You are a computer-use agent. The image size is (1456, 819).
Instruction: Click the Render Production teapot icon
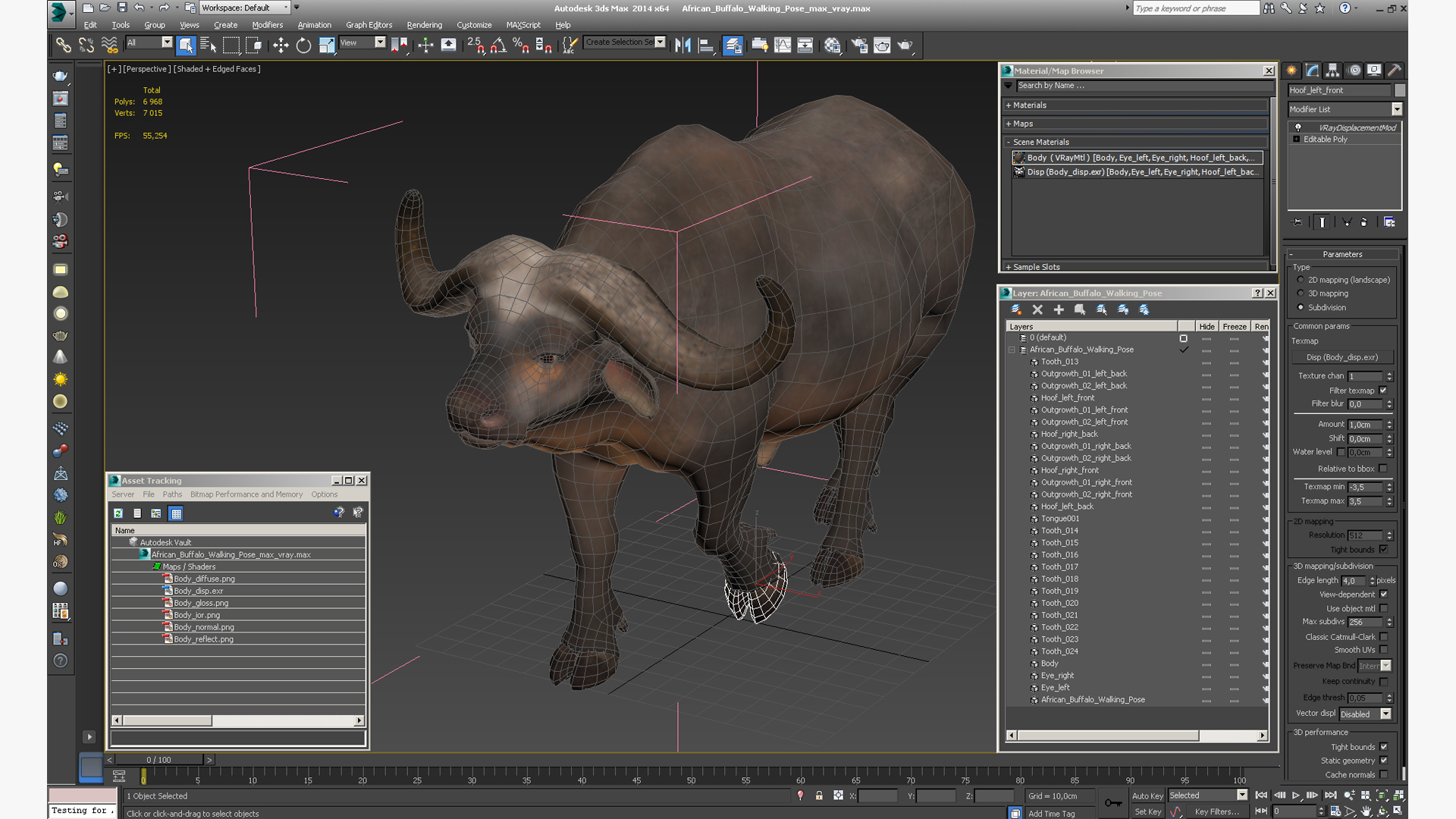coord(905,45)
